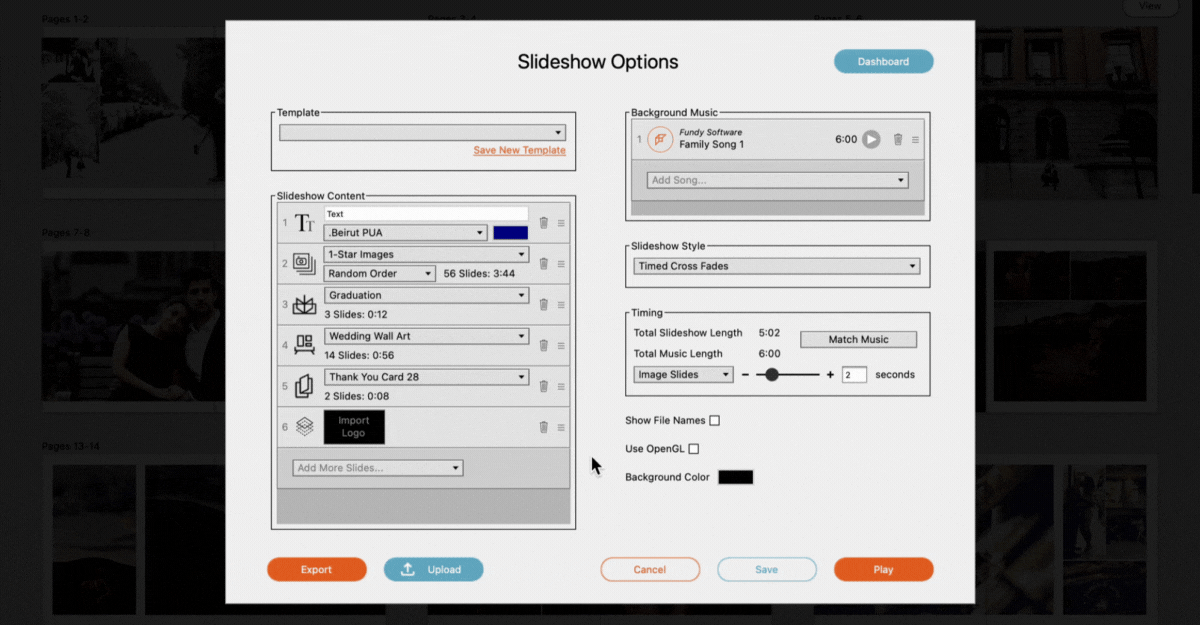Click the Upload button
Image resolution: width=1200 pixels, height=625 pixels.
pyautogui.click(x=434, y=569)
